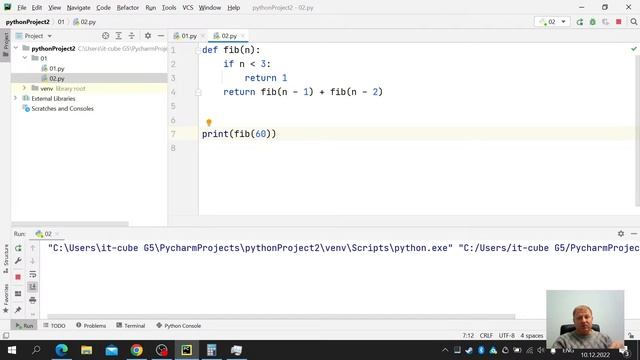Screen dimensions: 640x360
Task: Open the VCS menu
Action: pyautogui.click(x=188, y=8)
